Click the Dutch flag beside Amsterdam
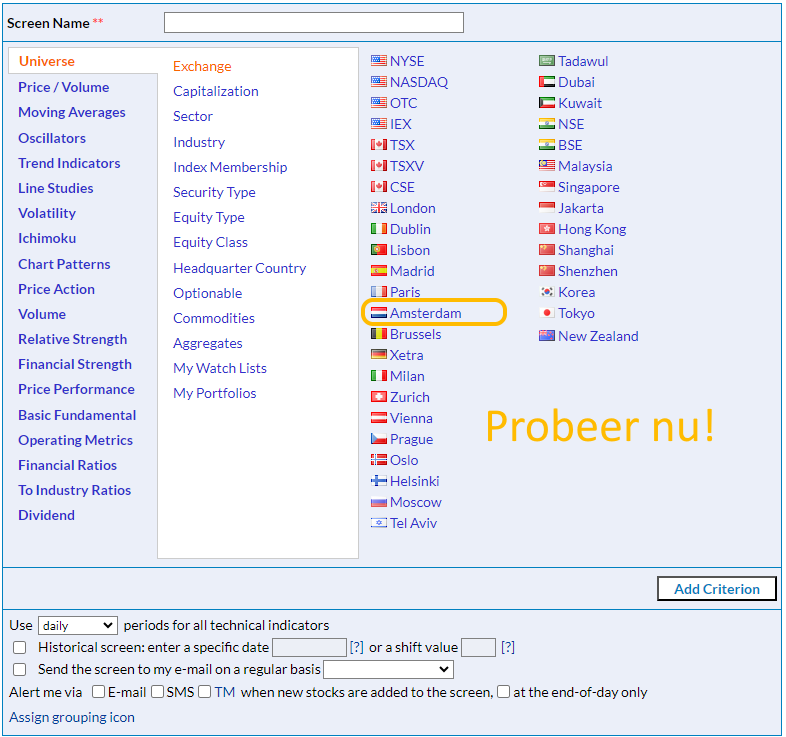Screen dimensions: 786x737 coord(378,313)
